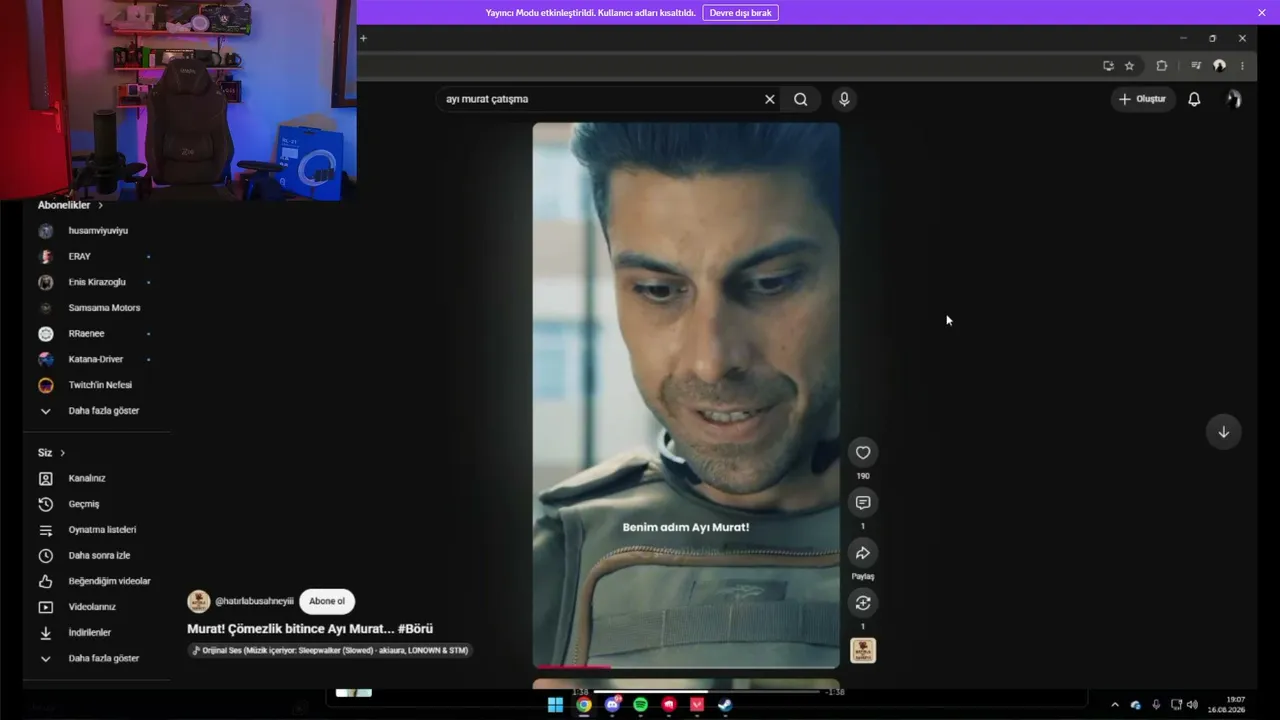This screenshot has height=720, width=1280.
Task: Go to the next Short with down arrow
Action: [x=1223, y=432]
